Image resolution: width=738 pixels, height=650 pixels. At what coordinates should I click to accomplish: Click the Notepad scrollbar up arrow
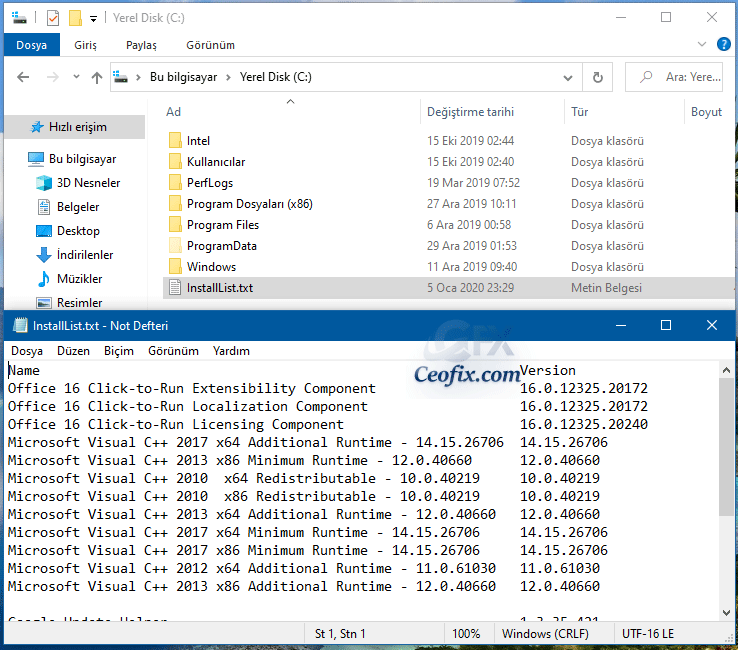click(x=726, y=370)
